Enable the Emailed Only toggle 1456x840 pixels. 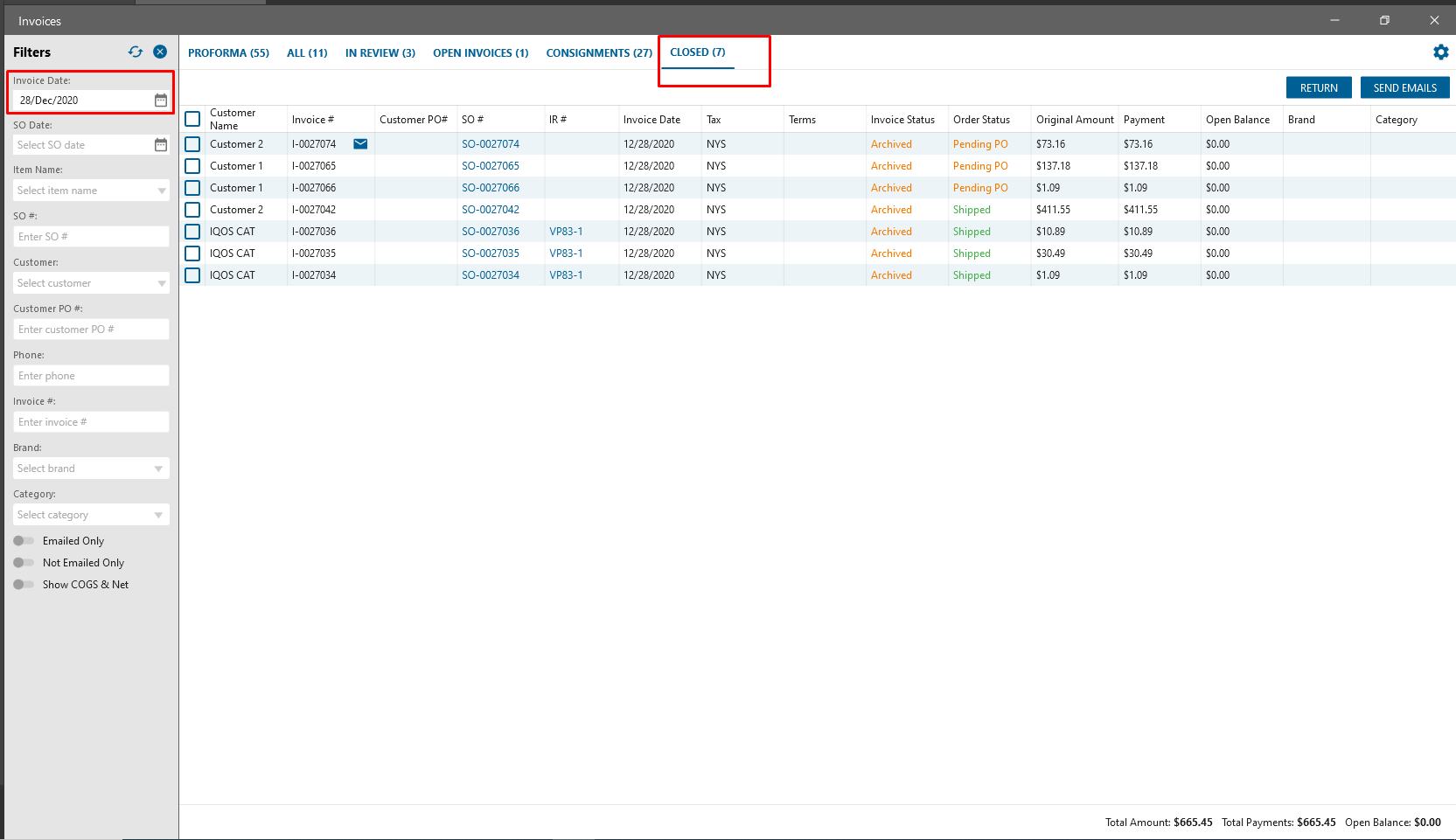[x=24, y=541]
